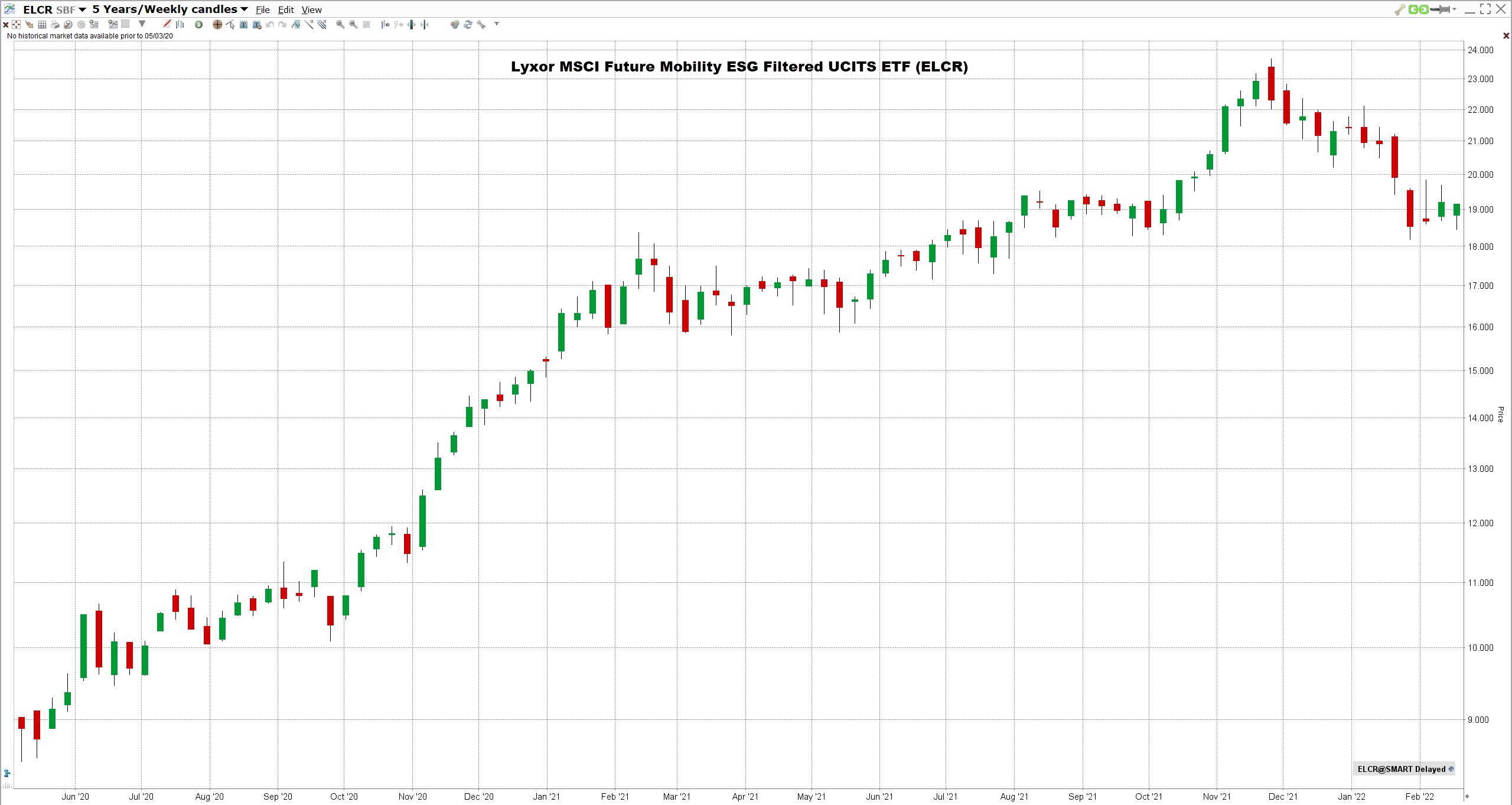Dismiss the no historical data message X

(x=1506, y=36)
